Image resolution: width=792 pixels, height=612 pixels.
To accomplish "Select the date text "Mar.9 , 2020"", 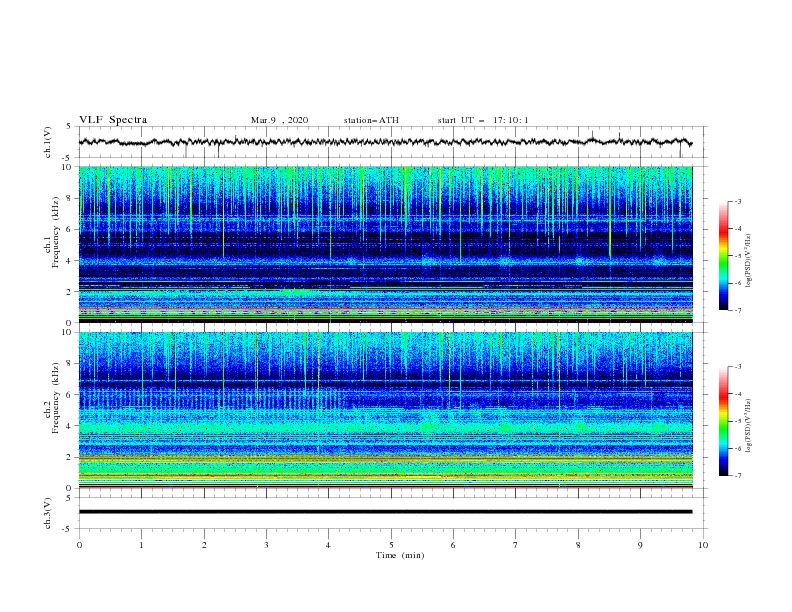I will (279, 120).
